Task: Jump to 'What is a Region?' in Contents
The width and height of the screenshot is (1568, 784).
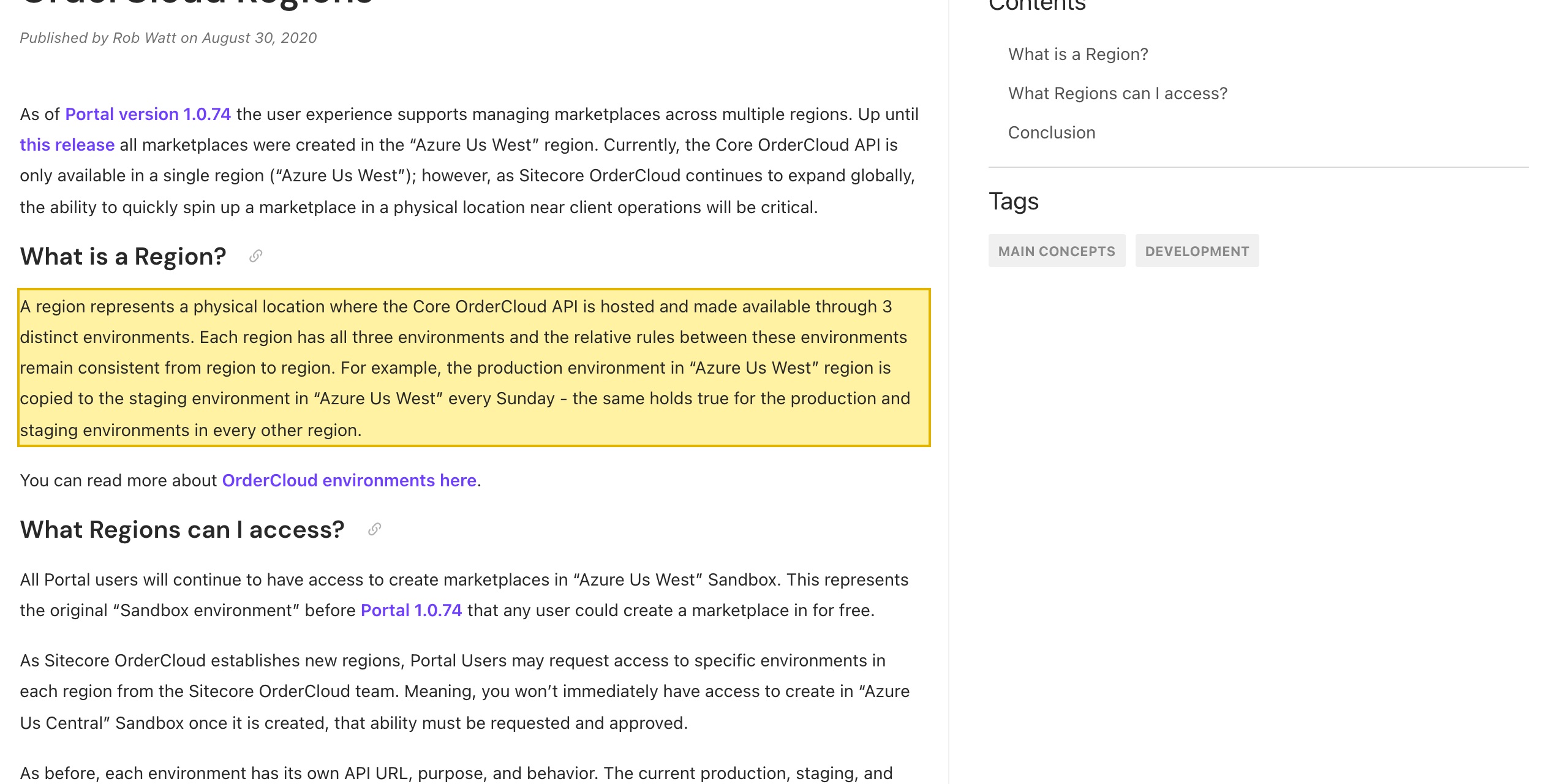Action: tap(1078, 55)
